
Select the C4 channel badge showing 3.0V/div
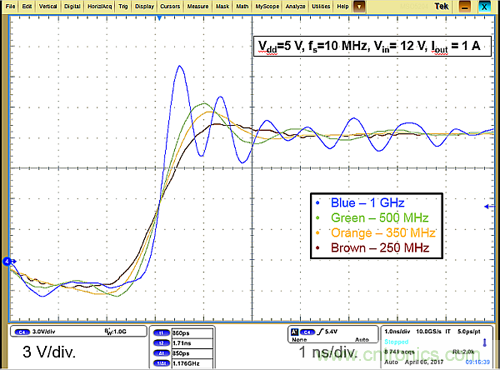point(22,332)
